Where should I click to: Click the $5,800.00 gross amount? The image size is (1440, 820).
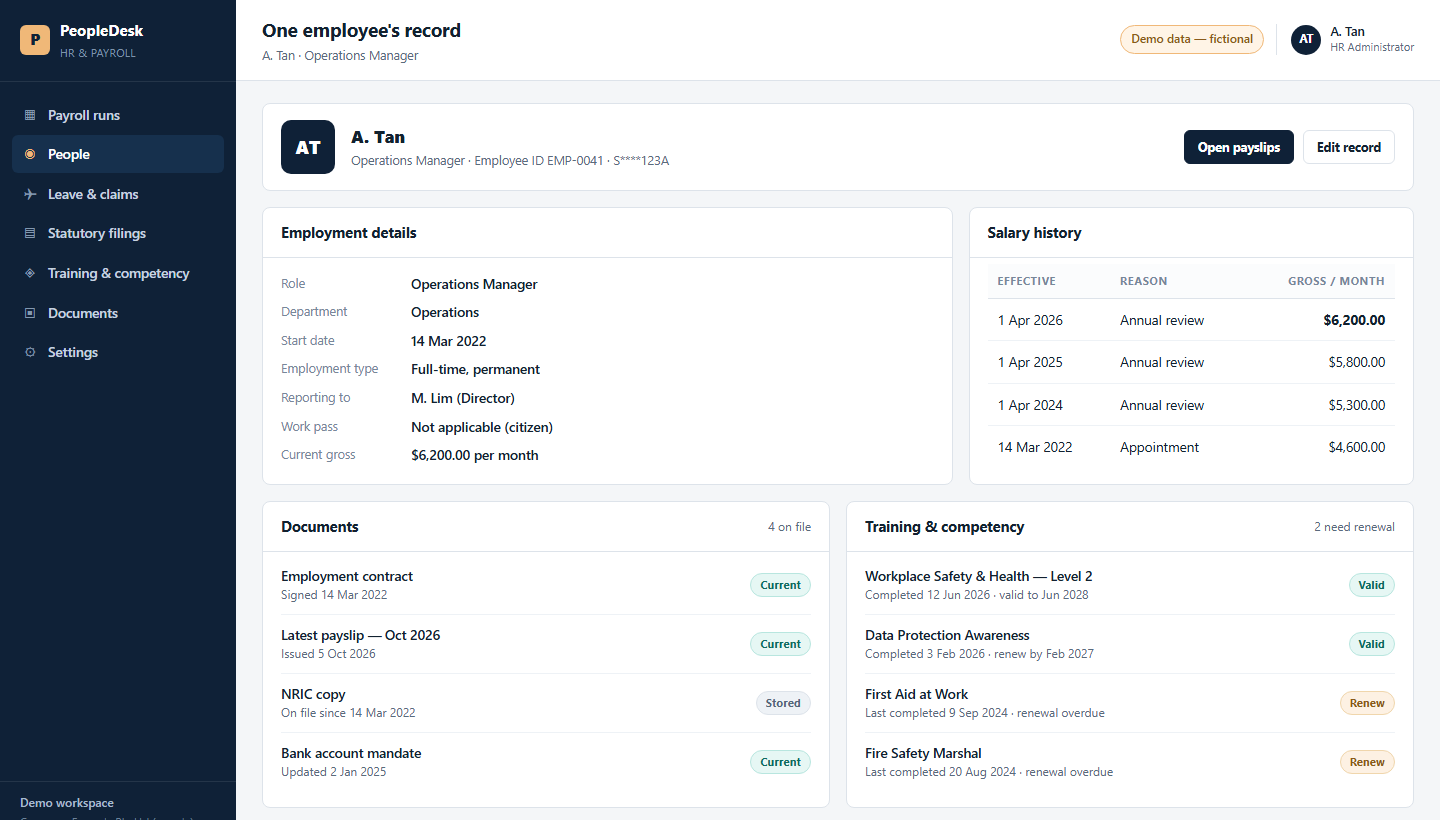click(1357, 362)
